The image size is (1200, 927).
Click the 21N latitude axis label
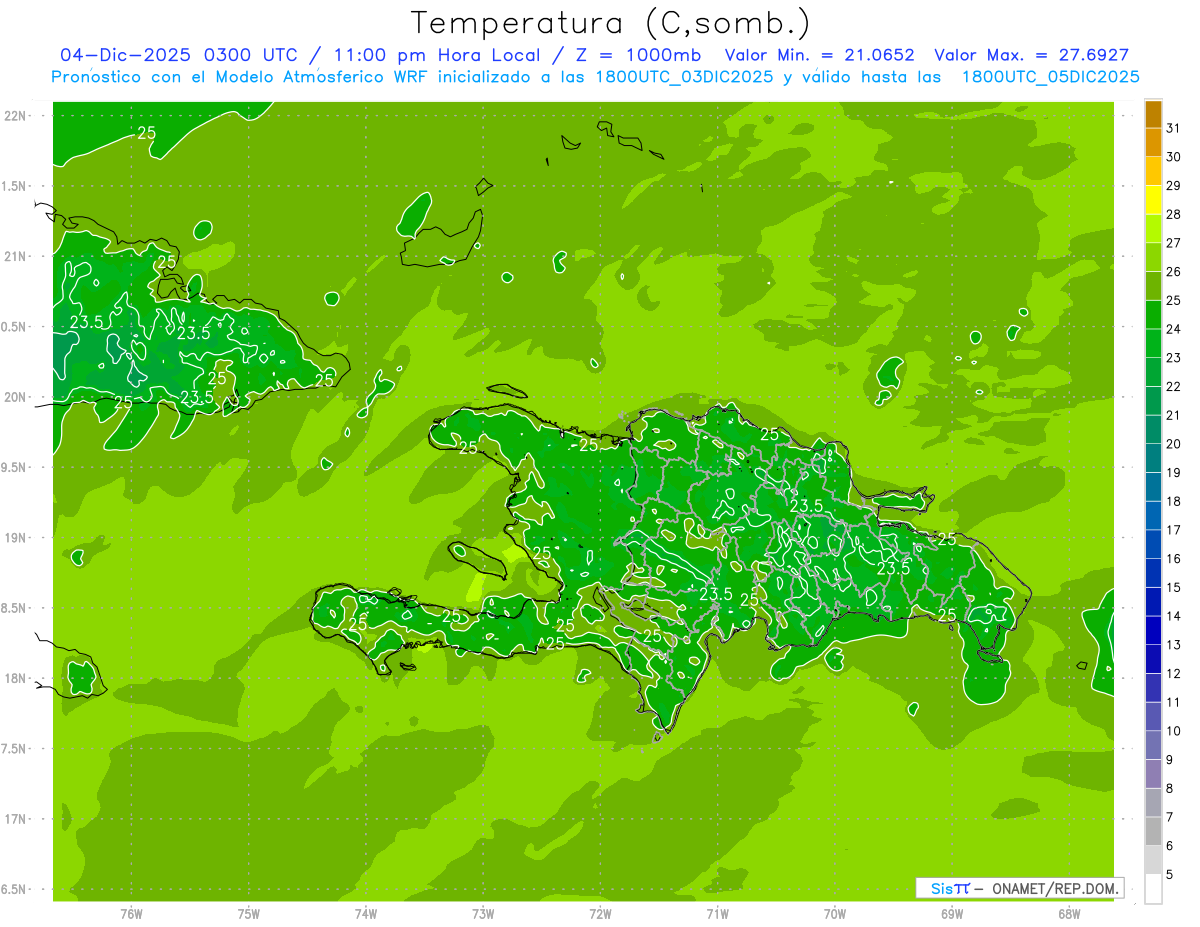pyautogui.click(x=16, y=256)
